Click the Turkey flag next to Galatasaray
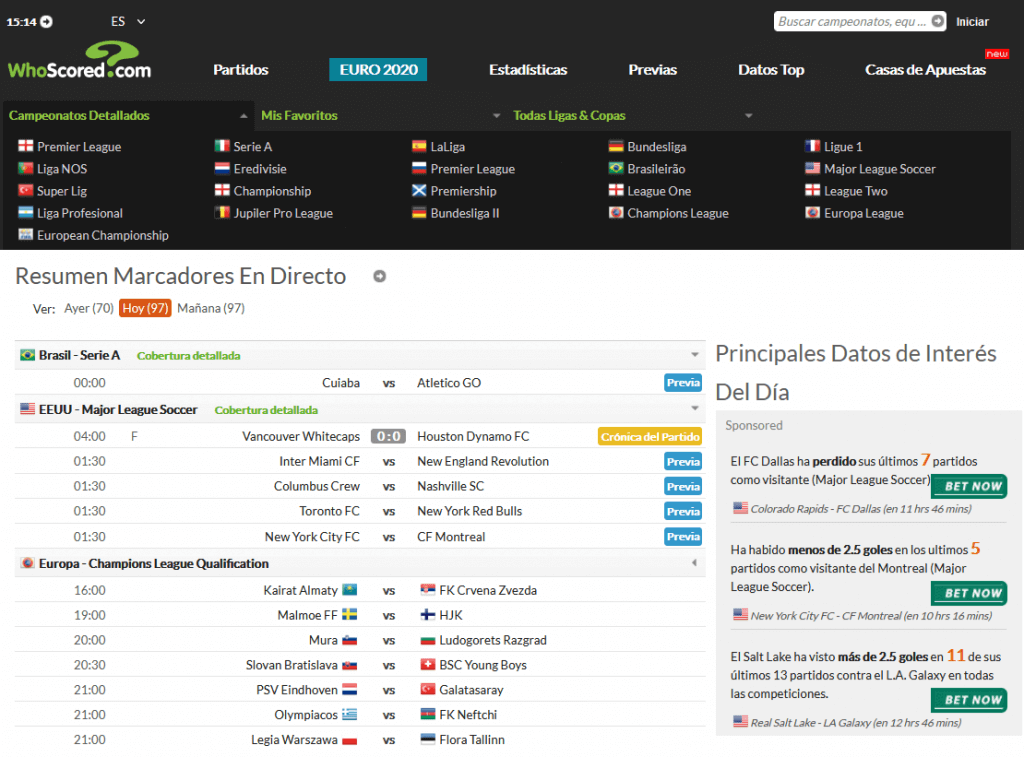The image size is (1024, 757). coord(428,689)
